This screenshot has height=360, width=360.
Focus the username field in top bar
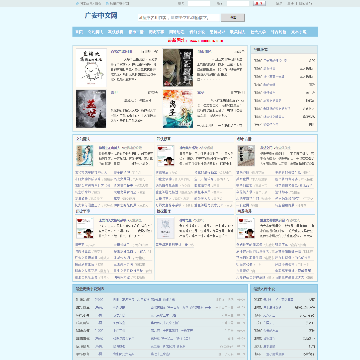(199, 3)
